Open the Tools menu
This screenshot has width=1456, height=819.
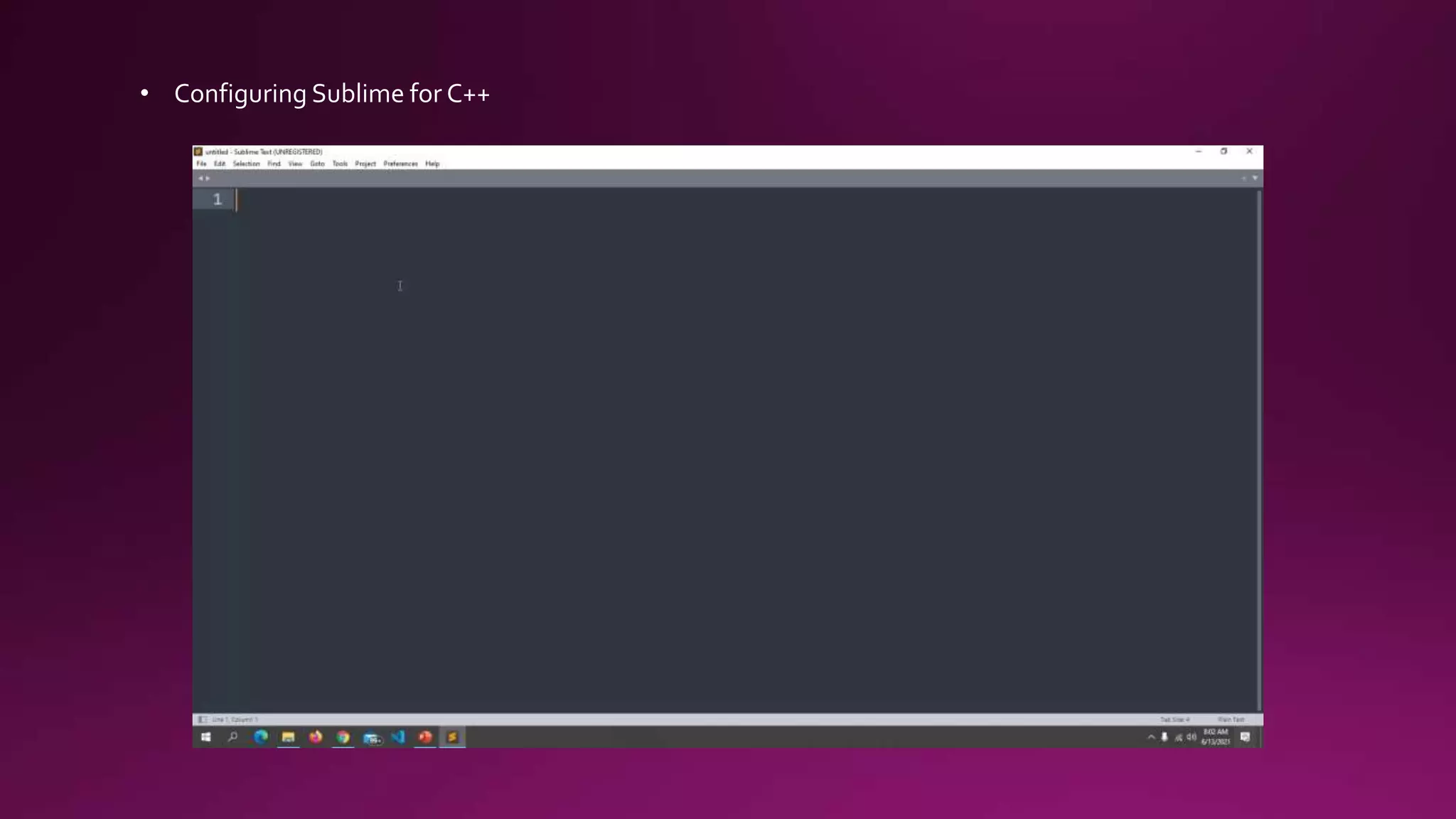340,164
